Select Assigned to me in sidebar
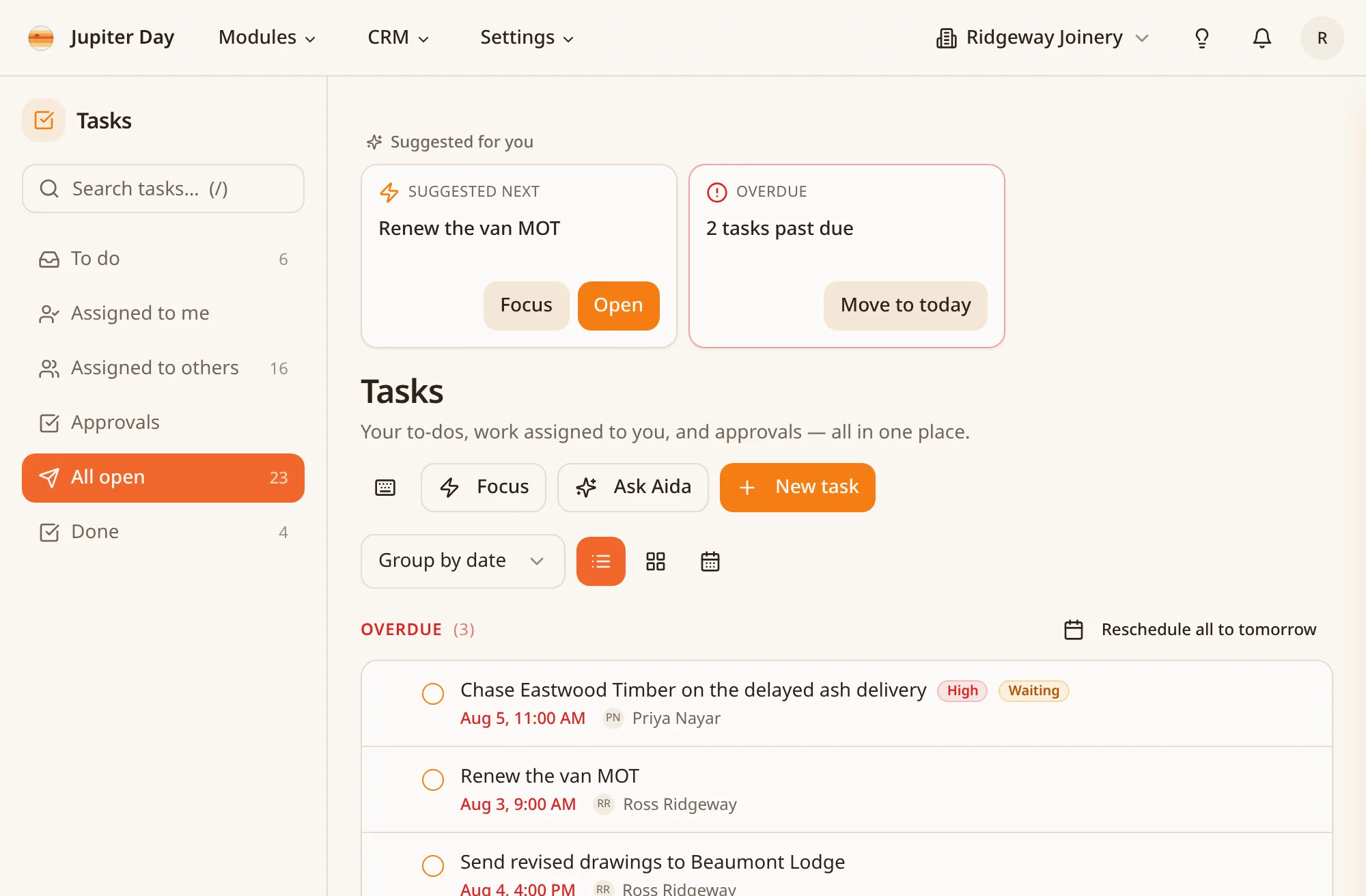Viewport: 1366px width, 896px height. (x=163, y=313)
